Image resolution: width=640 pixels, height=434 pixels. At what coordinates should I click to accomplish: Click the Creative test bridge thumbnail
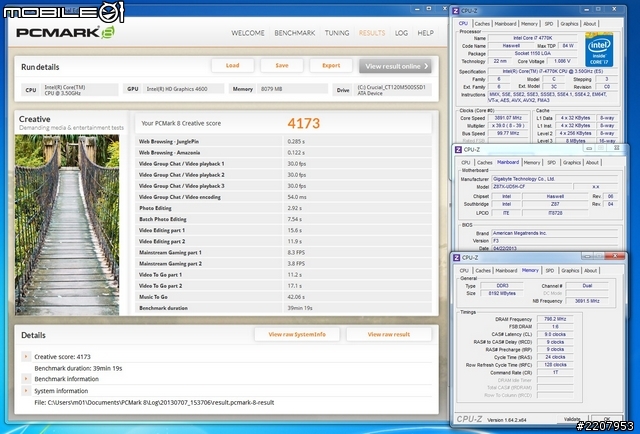pos(67,225)
